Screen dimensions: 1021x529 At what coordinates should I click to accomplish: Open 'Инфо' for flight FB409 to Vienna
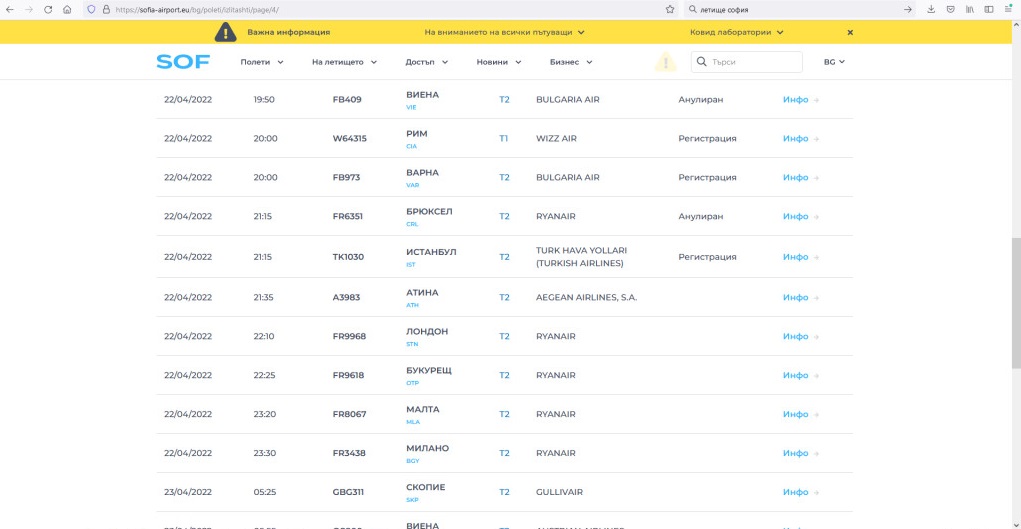[x=800, y=100]
